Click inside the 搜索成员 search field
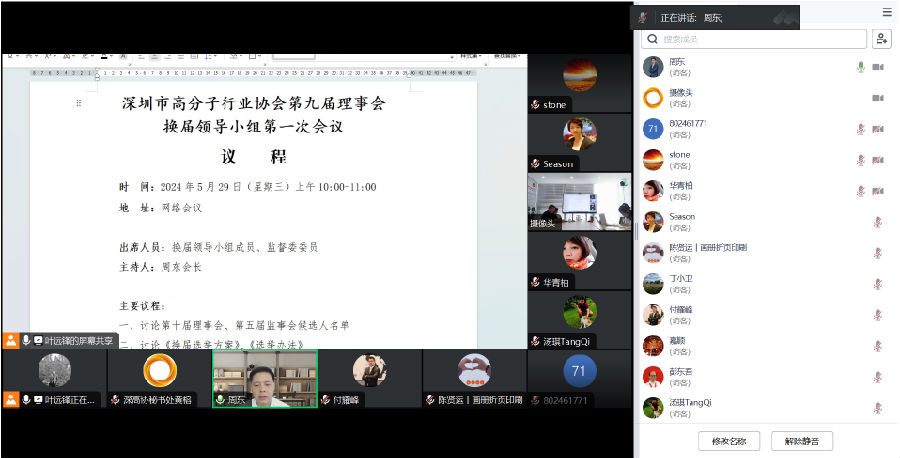This screenshot has height=458, width=900. [754, 39]
